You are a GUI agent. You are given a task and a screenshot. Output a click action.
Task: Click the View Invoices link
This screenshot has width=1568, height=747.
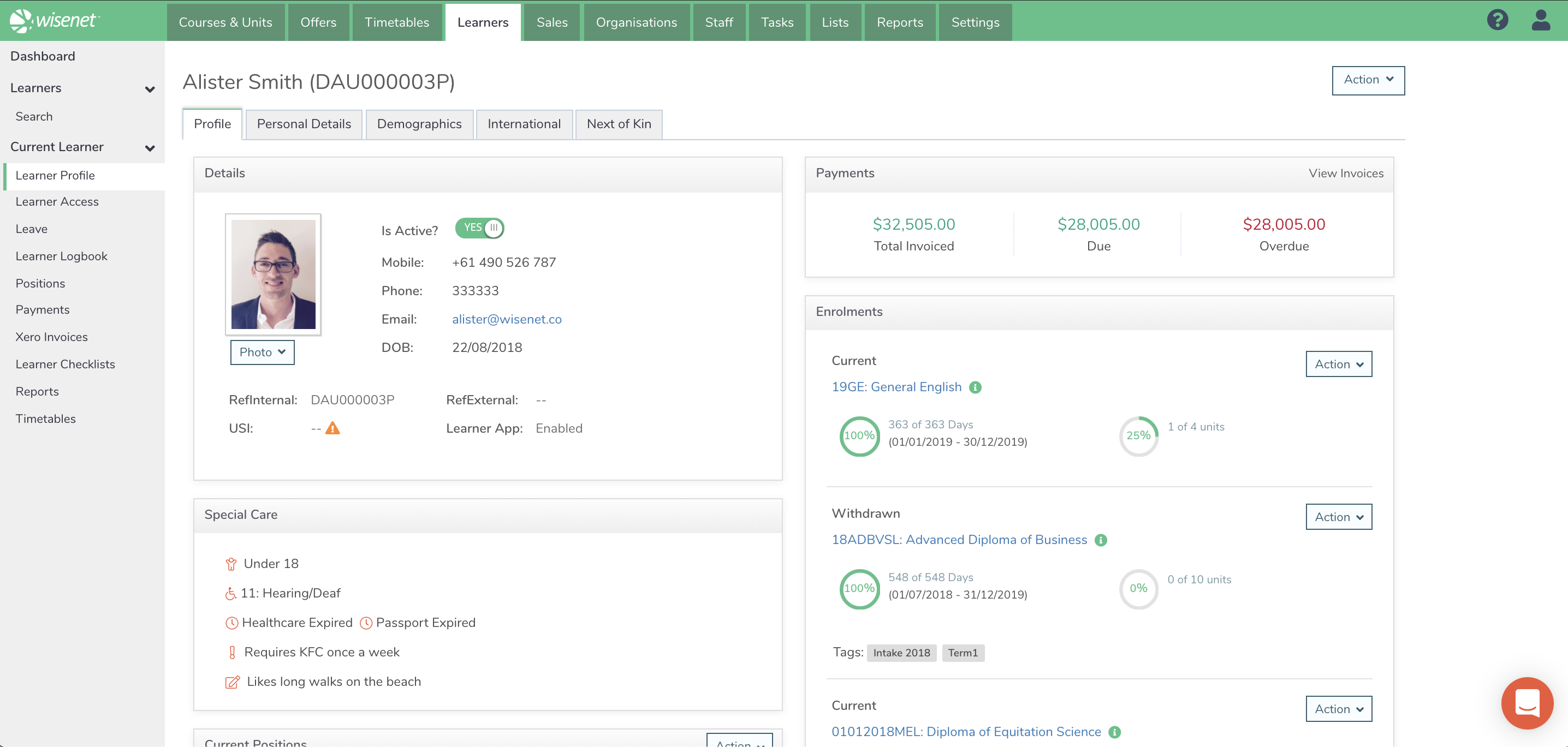tap(1345, 174)
